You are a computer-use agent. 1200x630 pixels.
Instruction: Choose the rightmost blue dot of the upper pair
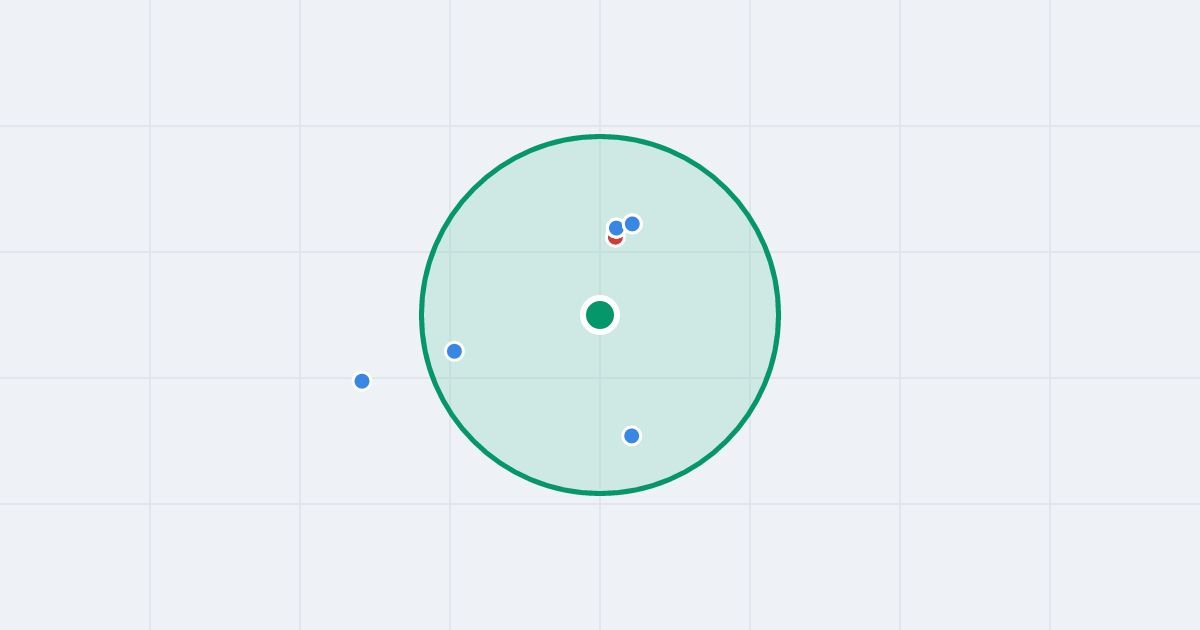[x=632, y=224]
